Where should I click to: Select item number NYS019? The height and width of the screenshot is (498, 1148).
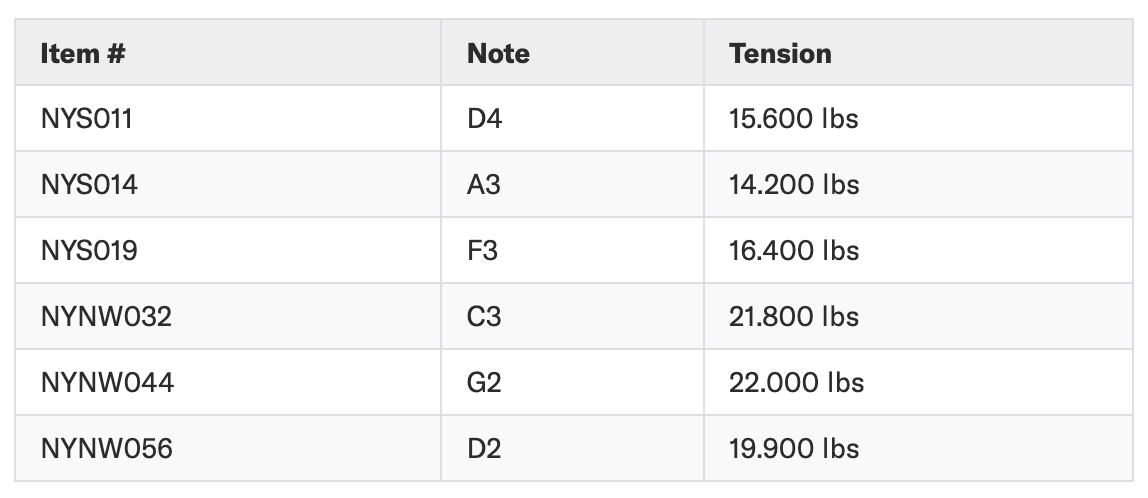[x=89, y=250]
